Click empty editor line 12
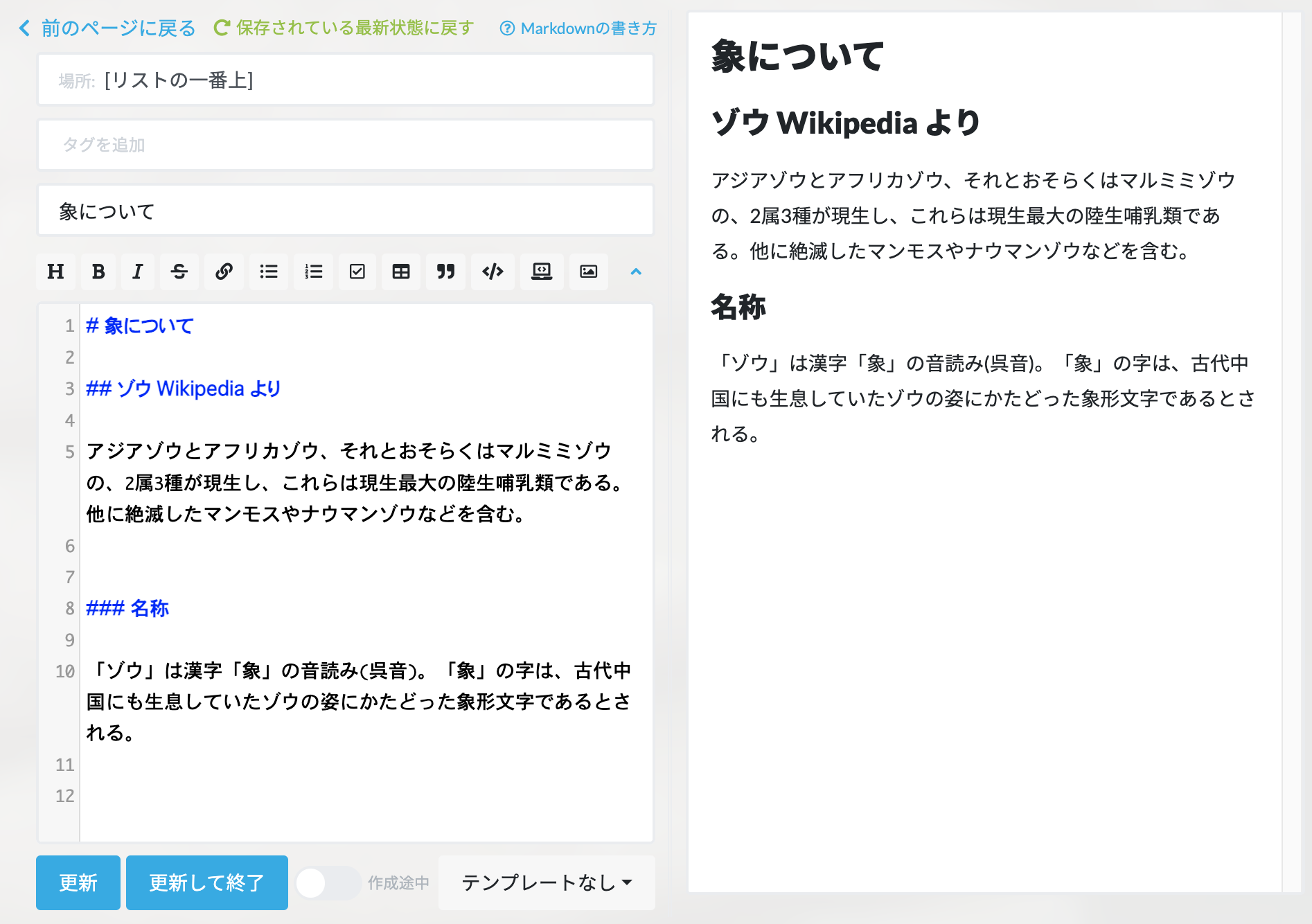Screen dimensions: 1312x924 (366, 797)
